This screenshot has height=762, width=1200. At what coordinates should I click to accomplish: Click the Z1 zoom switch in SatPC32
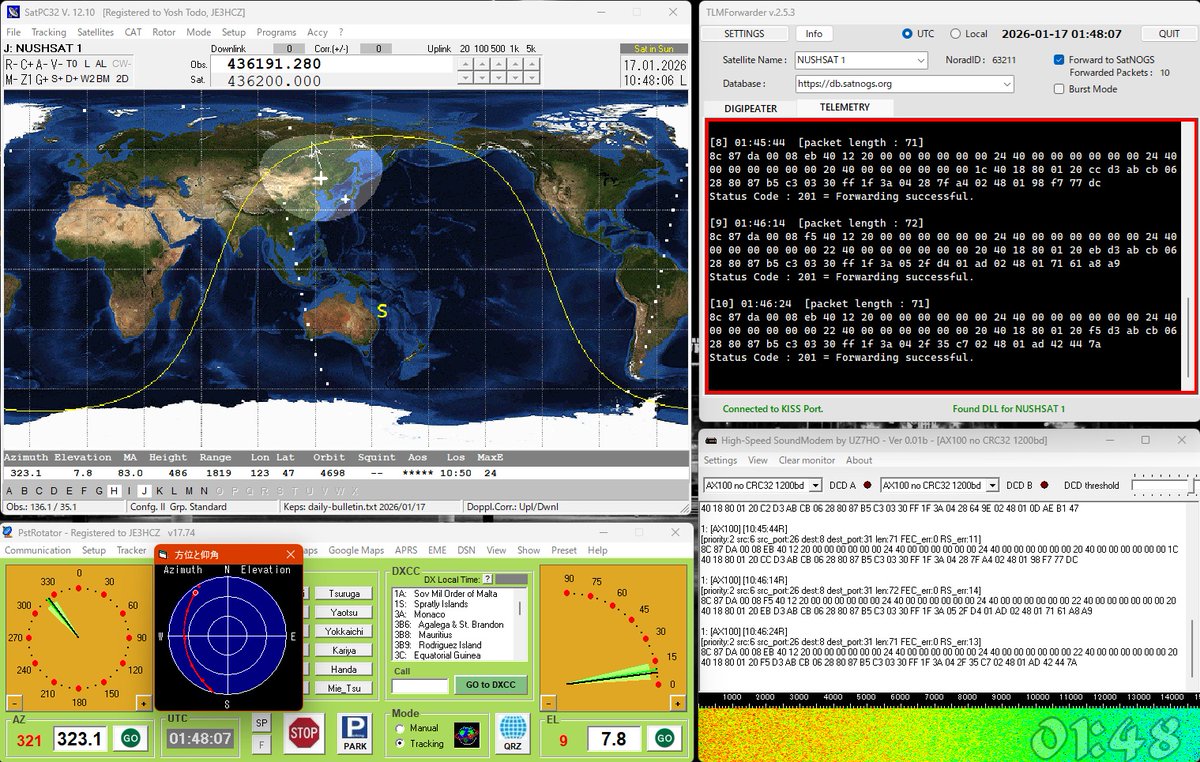tap(27, 79)
